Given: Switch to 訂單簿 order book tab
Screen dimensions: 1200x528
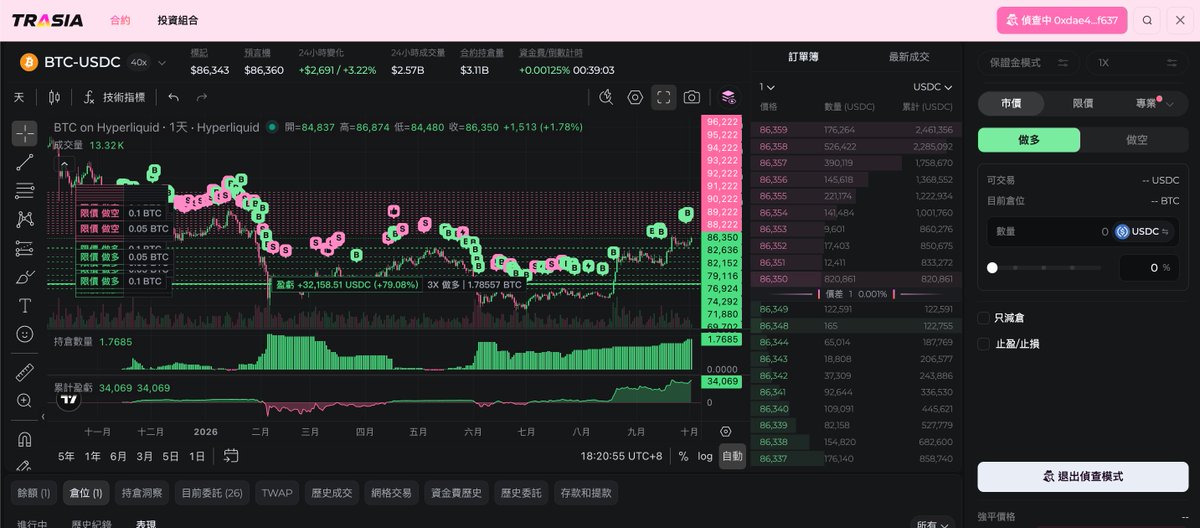Looking at the screenshot, I should pyautogui.click(x=803, y=57).
